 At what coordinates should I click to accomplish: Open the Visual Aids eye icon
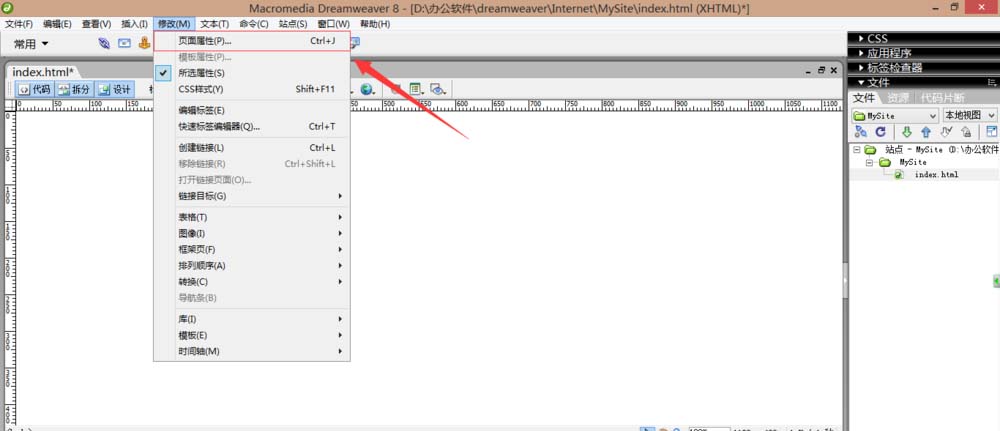click(x=438, y=89)
